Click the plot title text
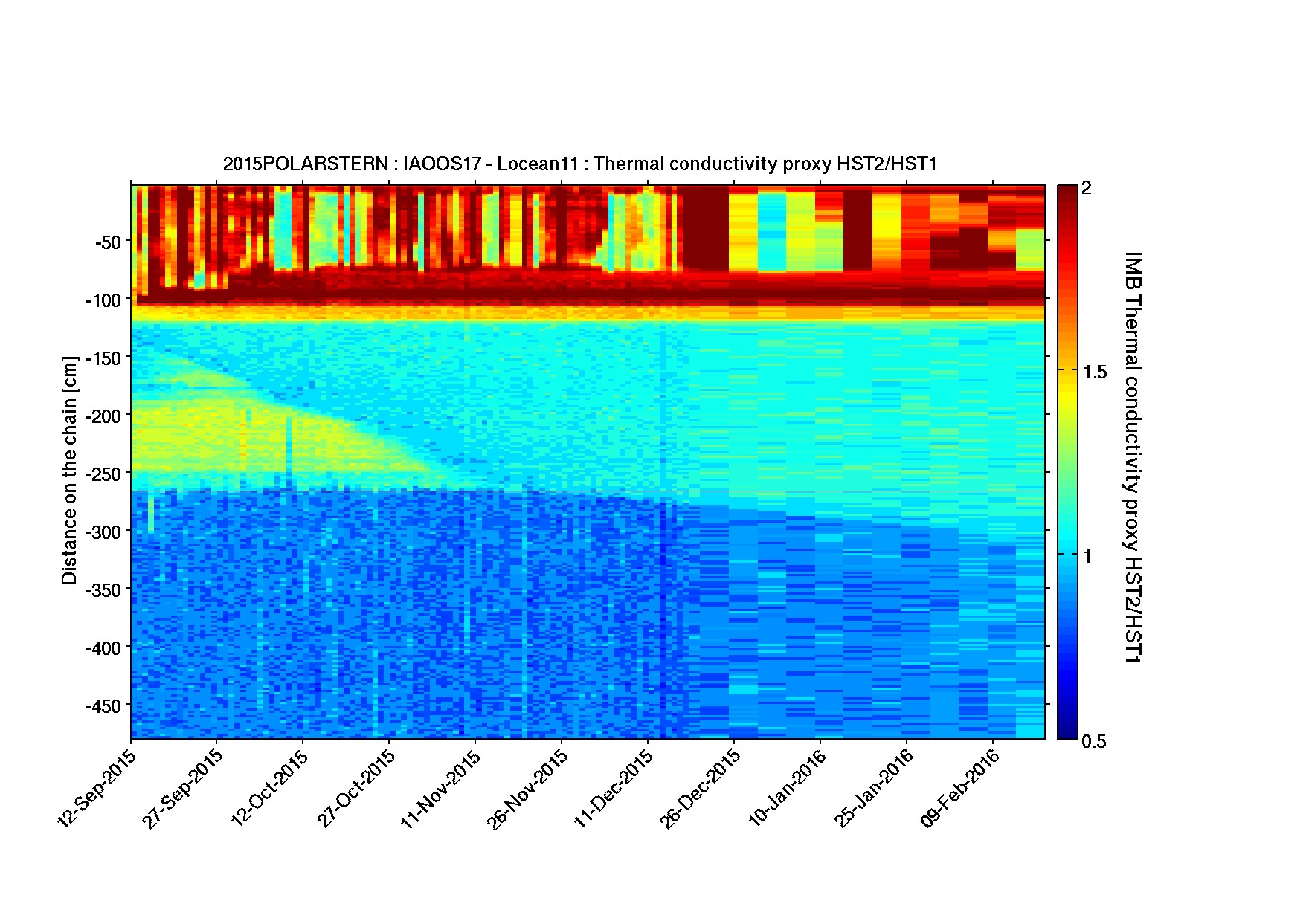 click(x=579, y=164)
